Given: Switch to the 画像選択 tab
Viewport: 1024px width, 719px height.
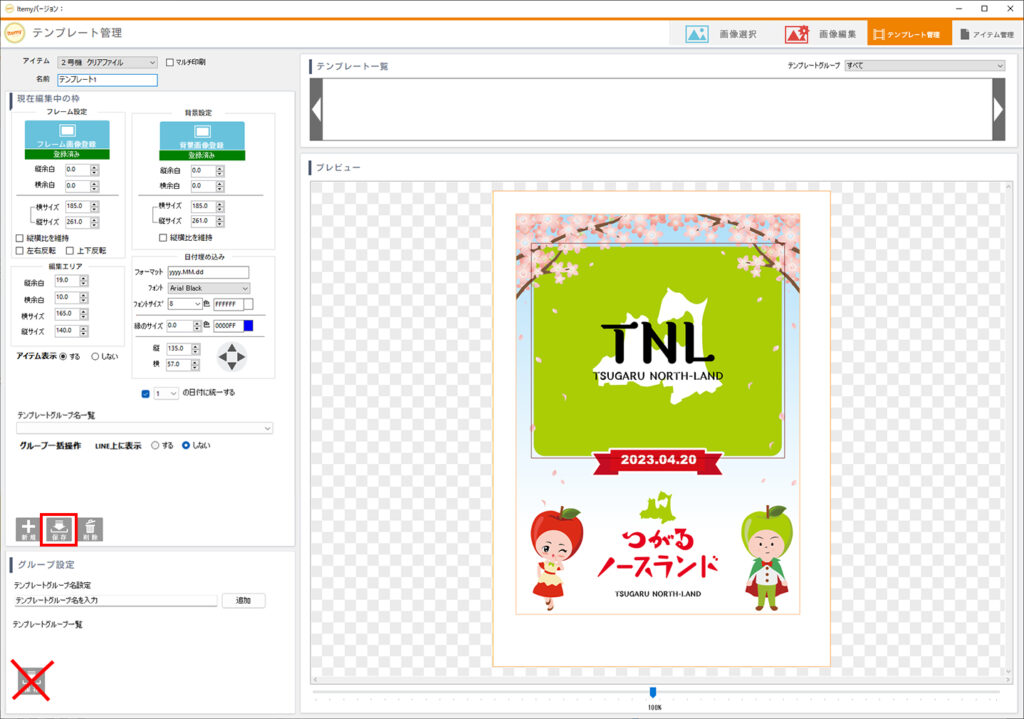Looking at the screenshot, I should (721, 34).
